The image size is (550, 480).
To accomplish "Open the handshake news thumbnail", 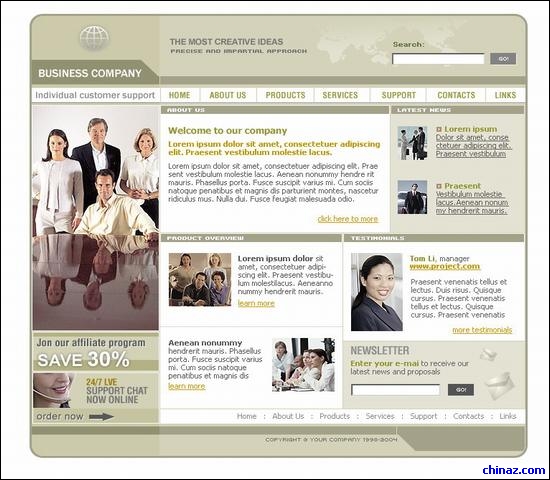I will pos(412,143).
